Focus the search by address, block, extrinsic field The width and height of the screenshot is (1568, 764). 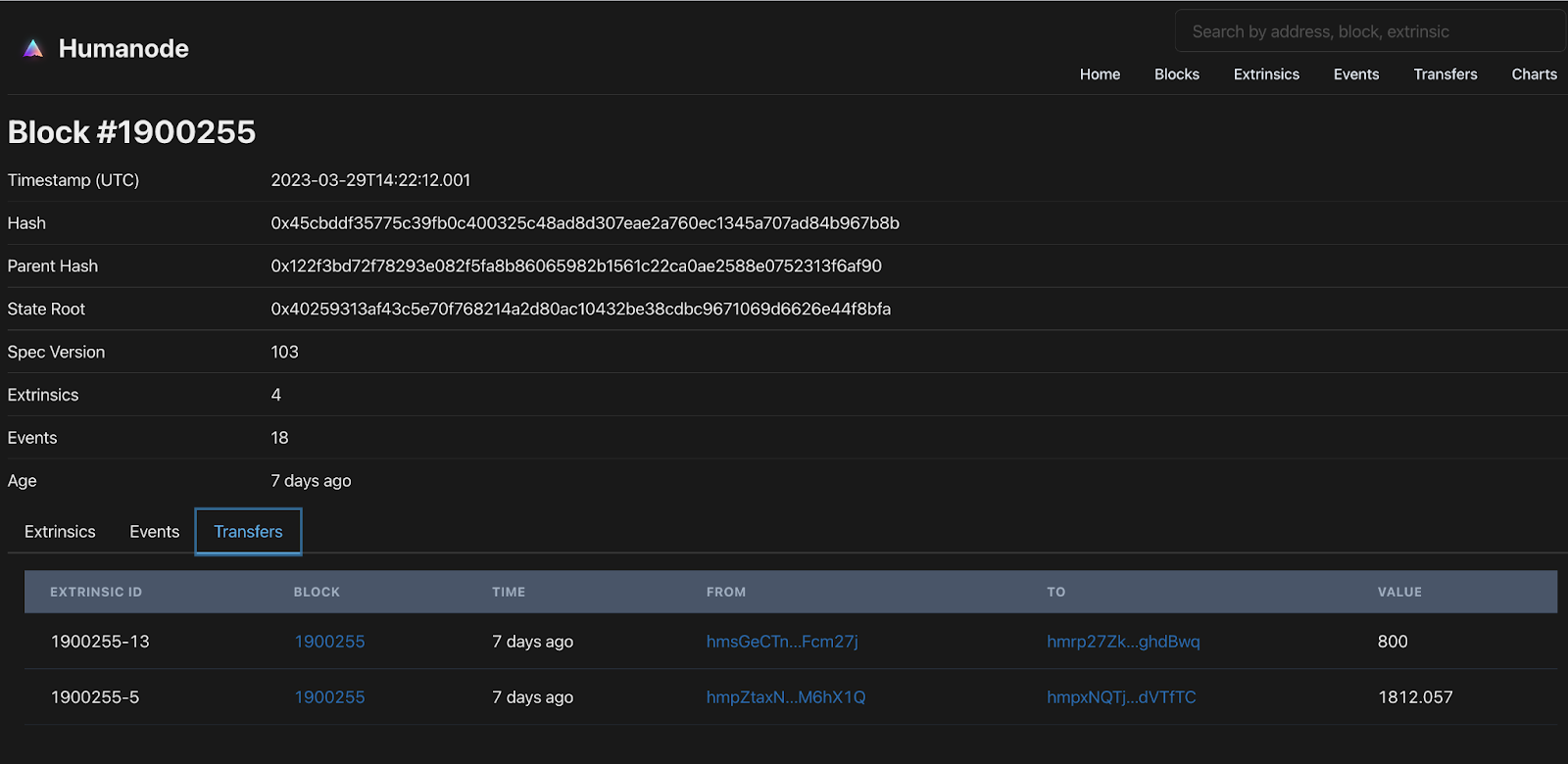[x=1370, y=31]
